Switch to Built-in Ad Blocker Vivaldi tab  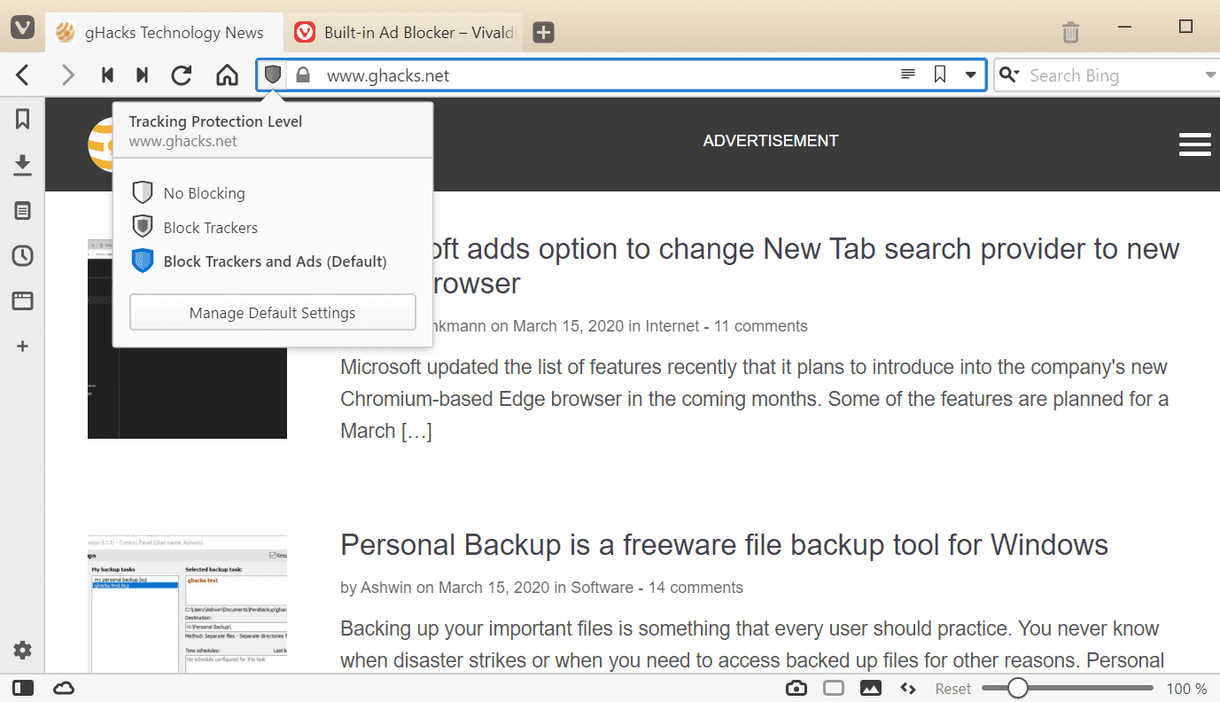[x=403, y=33]
